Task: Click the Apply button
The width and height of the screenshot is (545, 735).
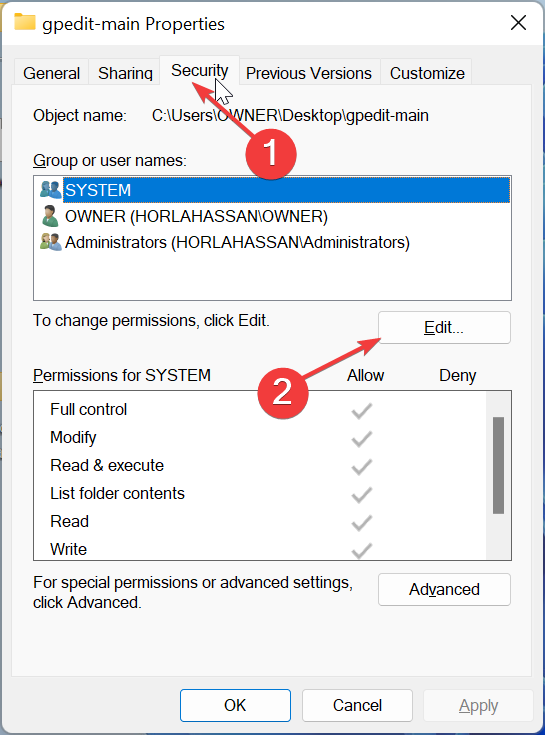Action: (478, 705)
